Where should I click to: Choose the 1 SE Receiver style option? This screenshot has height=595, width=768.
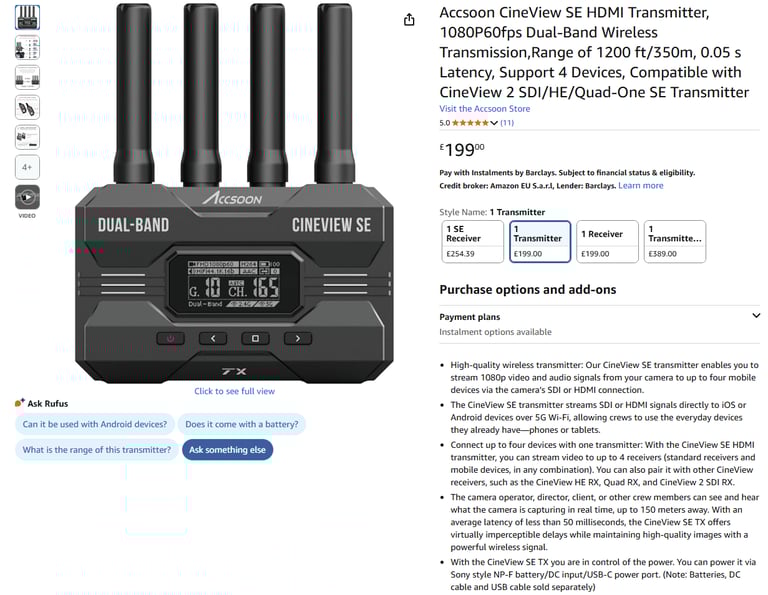(x=472, y=241)
